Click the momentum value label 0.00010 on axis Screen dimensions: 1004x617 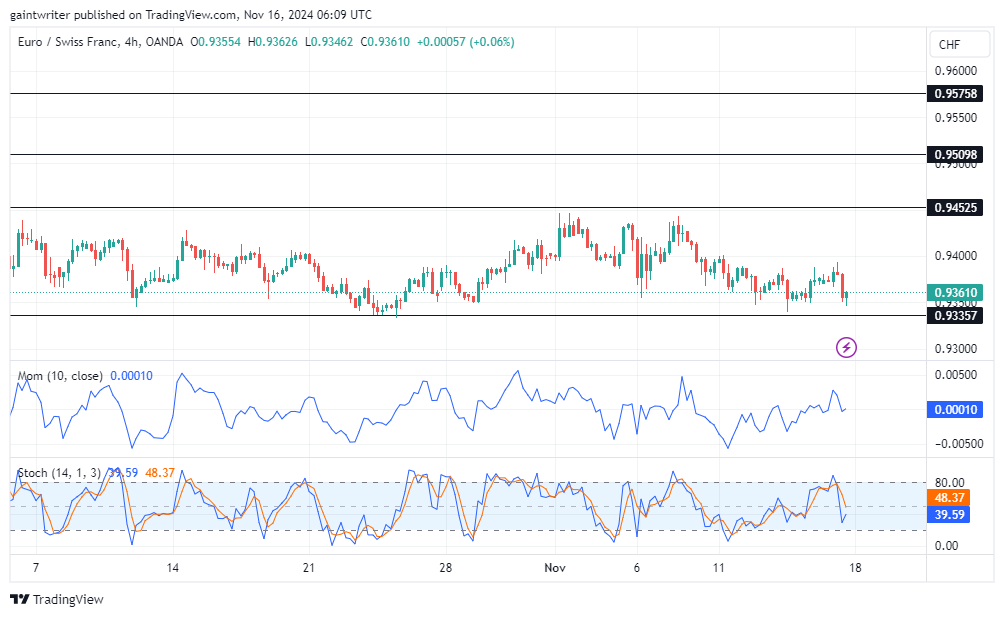[955, 410]
